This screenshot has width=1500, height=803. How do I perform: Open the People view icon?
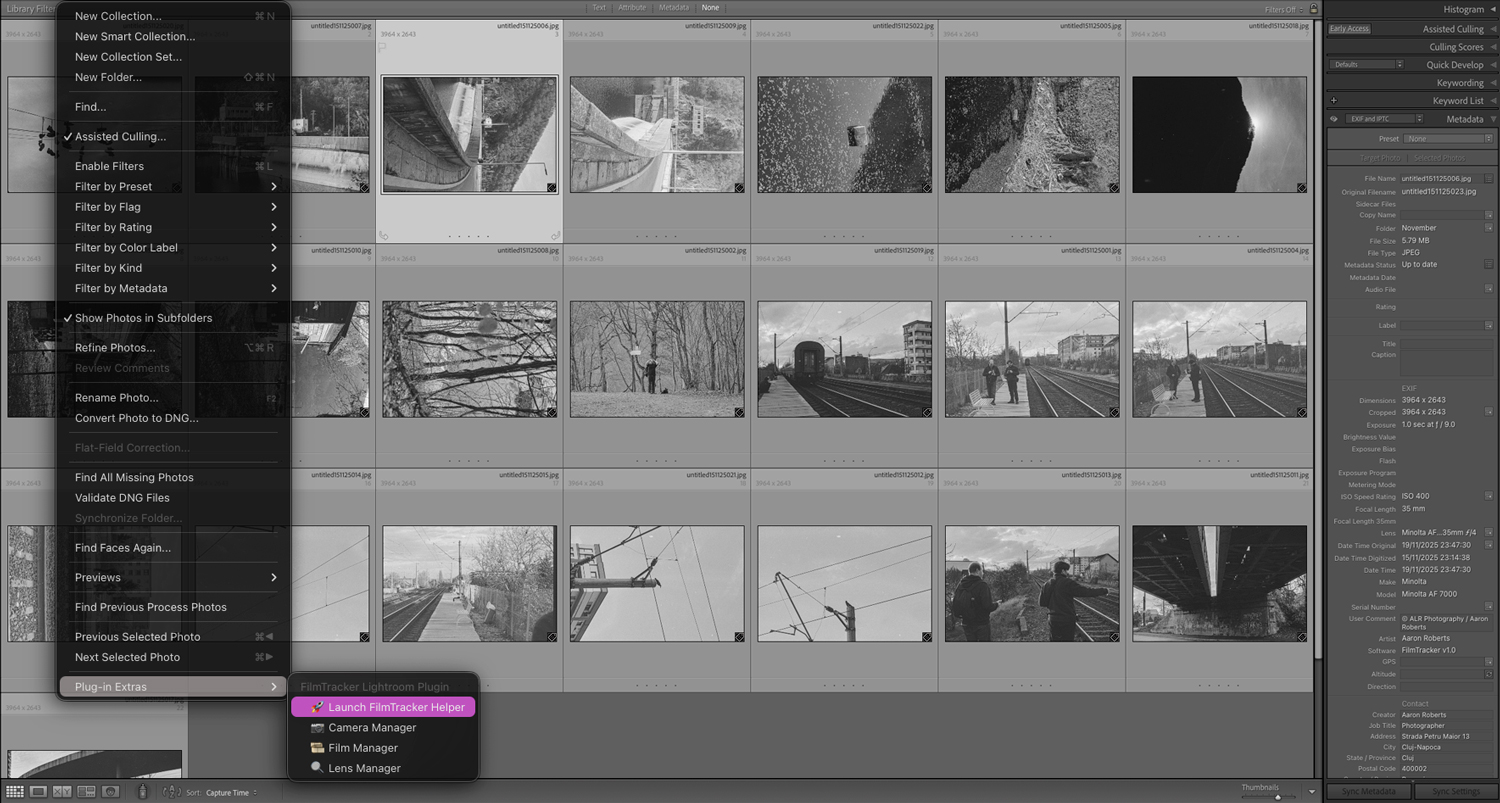coord(111,790)
